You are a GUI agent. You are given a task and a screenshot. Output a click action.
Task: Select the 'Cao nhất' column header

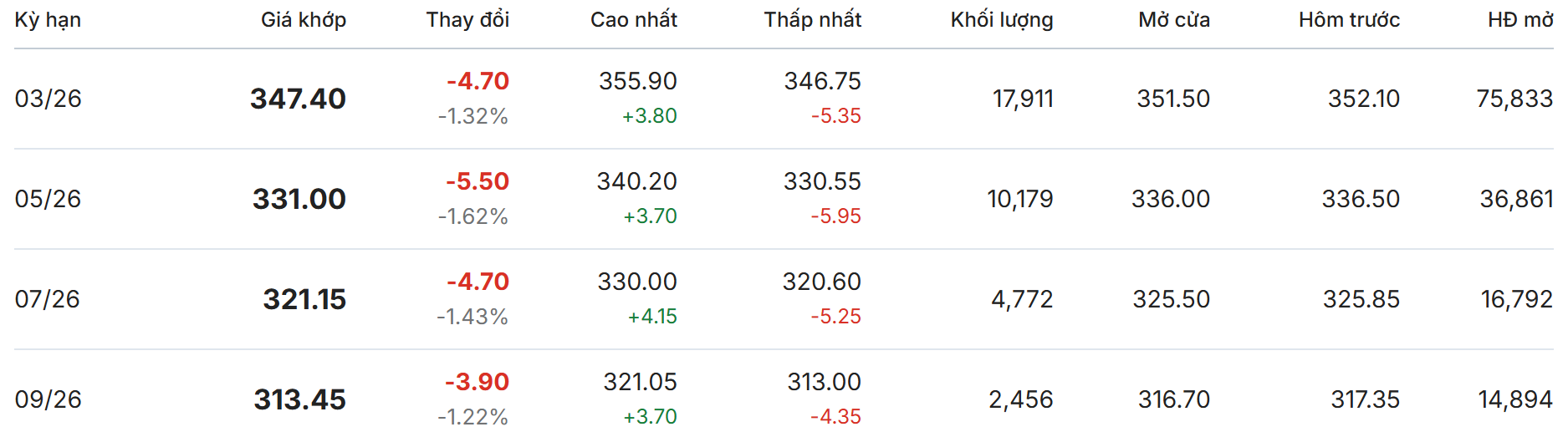click(x=633, y=20)
